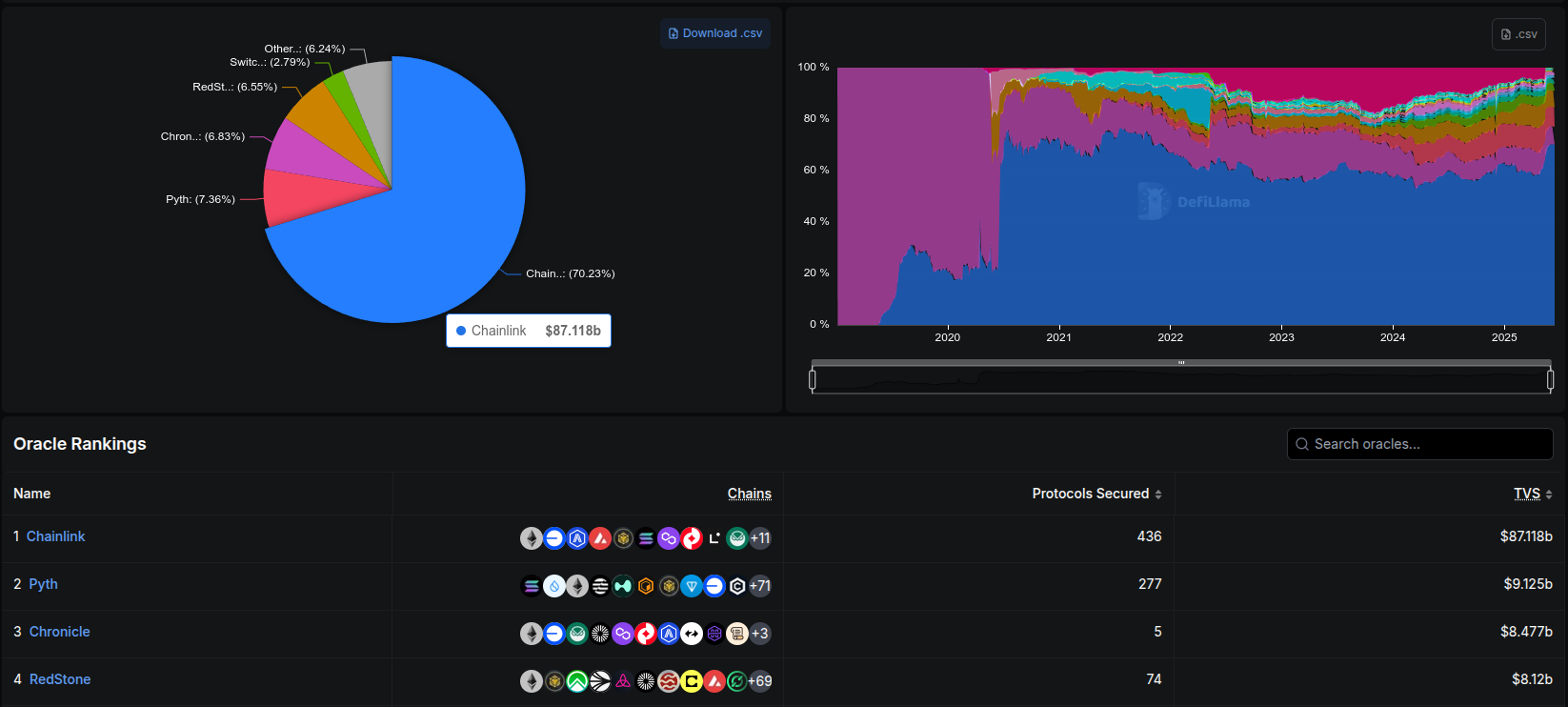This screenshot has width=1568, height=707.
Task: Click the Solana icon in Chainlink row
Action: point(646,538)
